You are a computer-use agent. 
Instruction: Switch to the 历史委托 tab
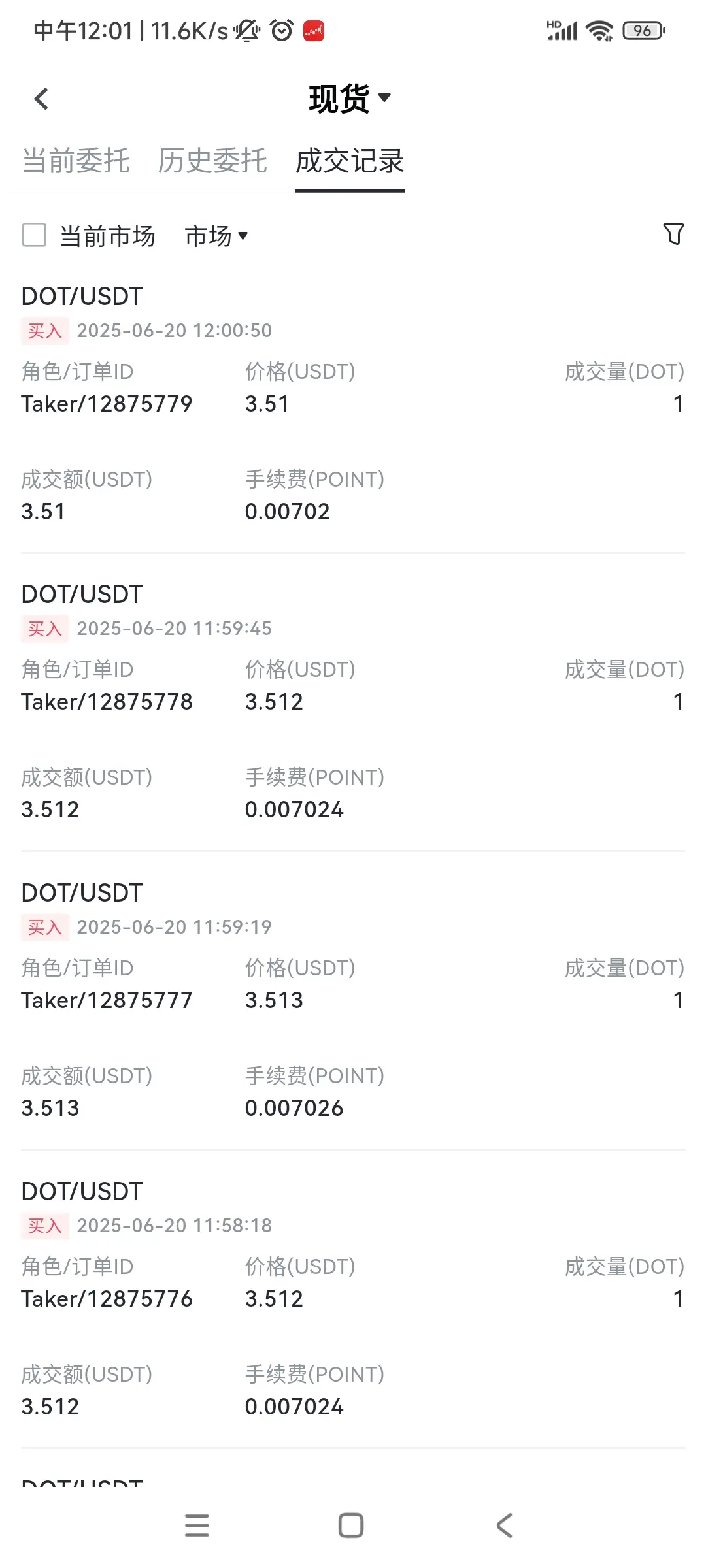(212, 161)
